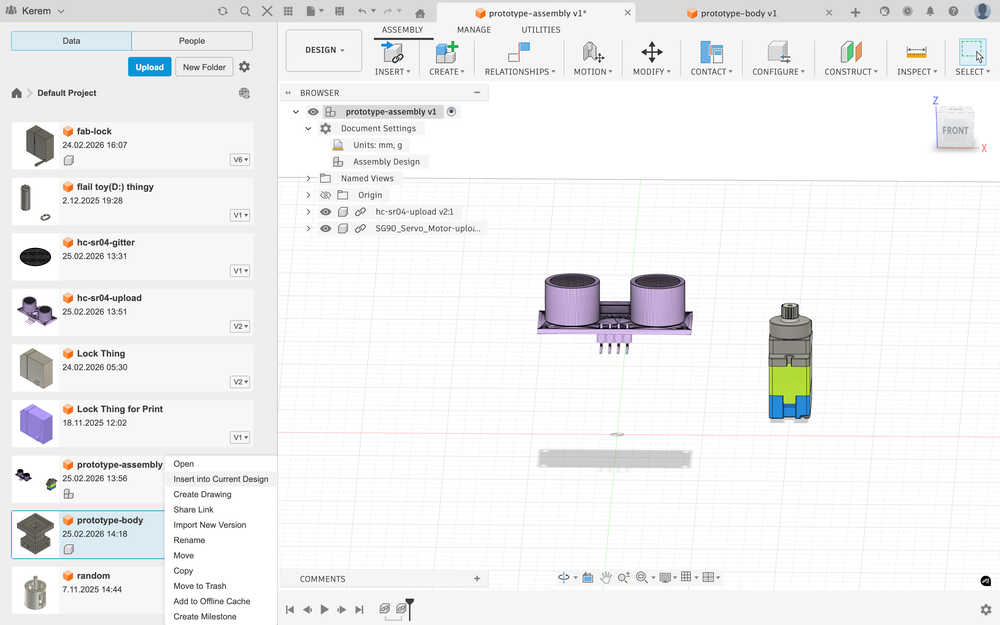Click the Insert tool icon
This screenshot has height=625, width=1000.
coord(392,52)
